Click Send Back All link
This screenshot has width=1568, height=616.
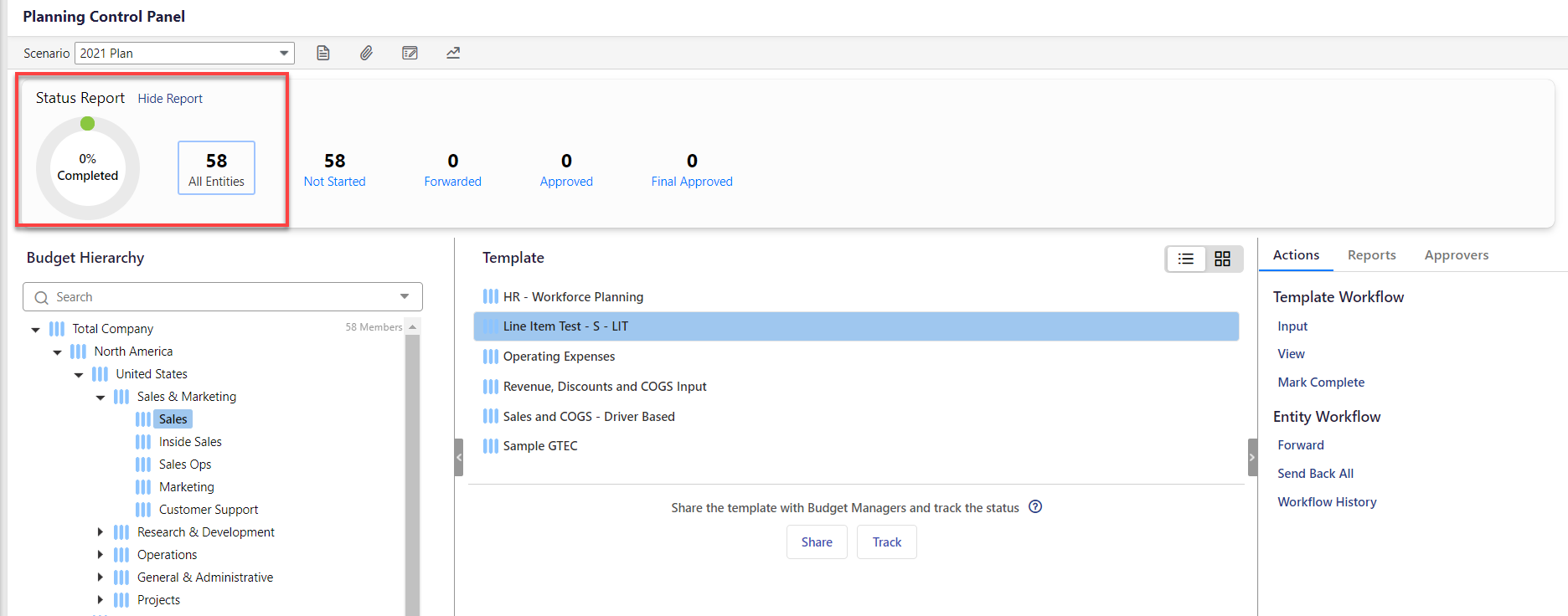tap(1315, 474)
